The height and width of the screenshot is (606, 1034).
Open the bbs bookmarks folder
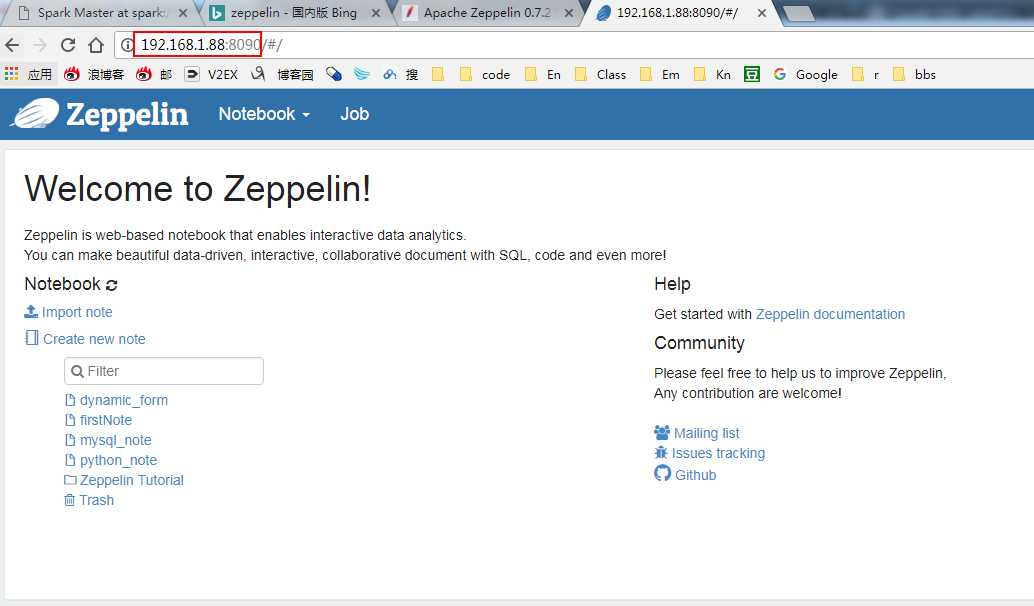coord(914,74)
